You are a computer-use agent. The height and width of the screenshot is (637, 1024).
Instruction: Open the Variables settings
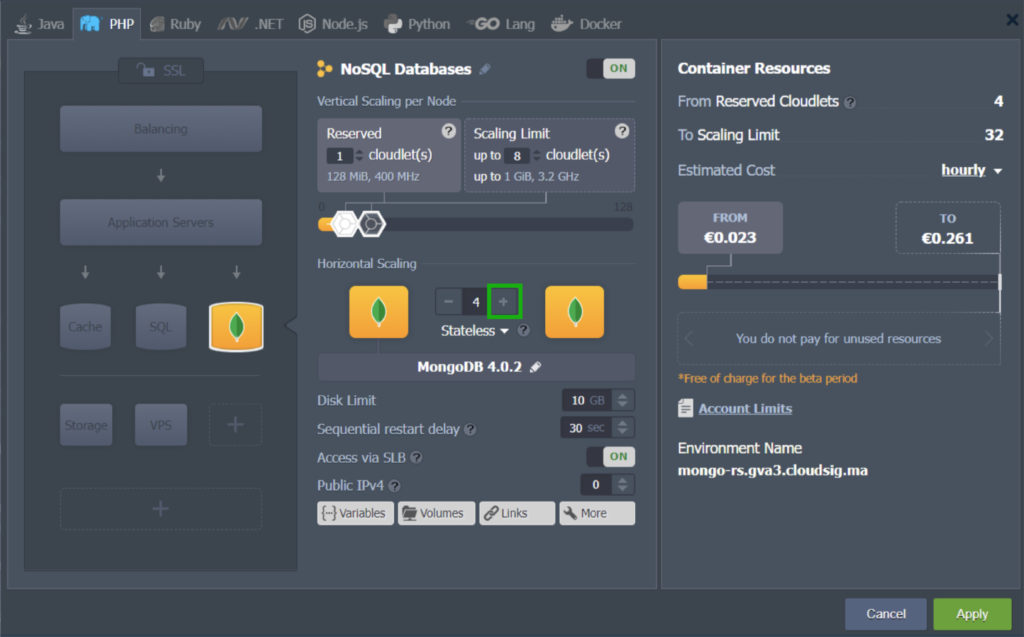coord(355,514)
